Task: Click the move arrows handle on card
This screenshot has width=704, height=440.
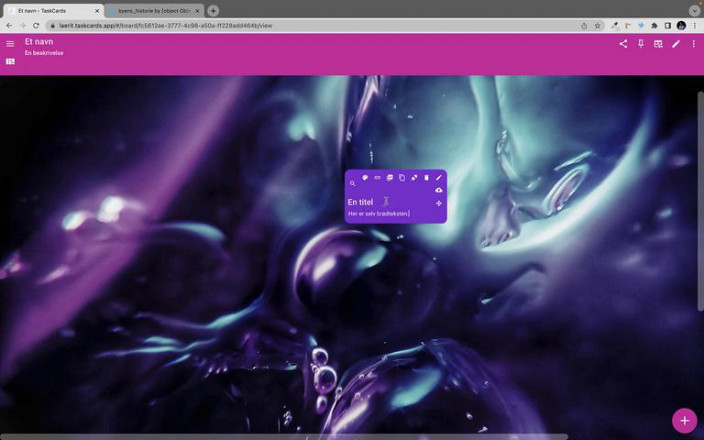Action: coord(438,203)
